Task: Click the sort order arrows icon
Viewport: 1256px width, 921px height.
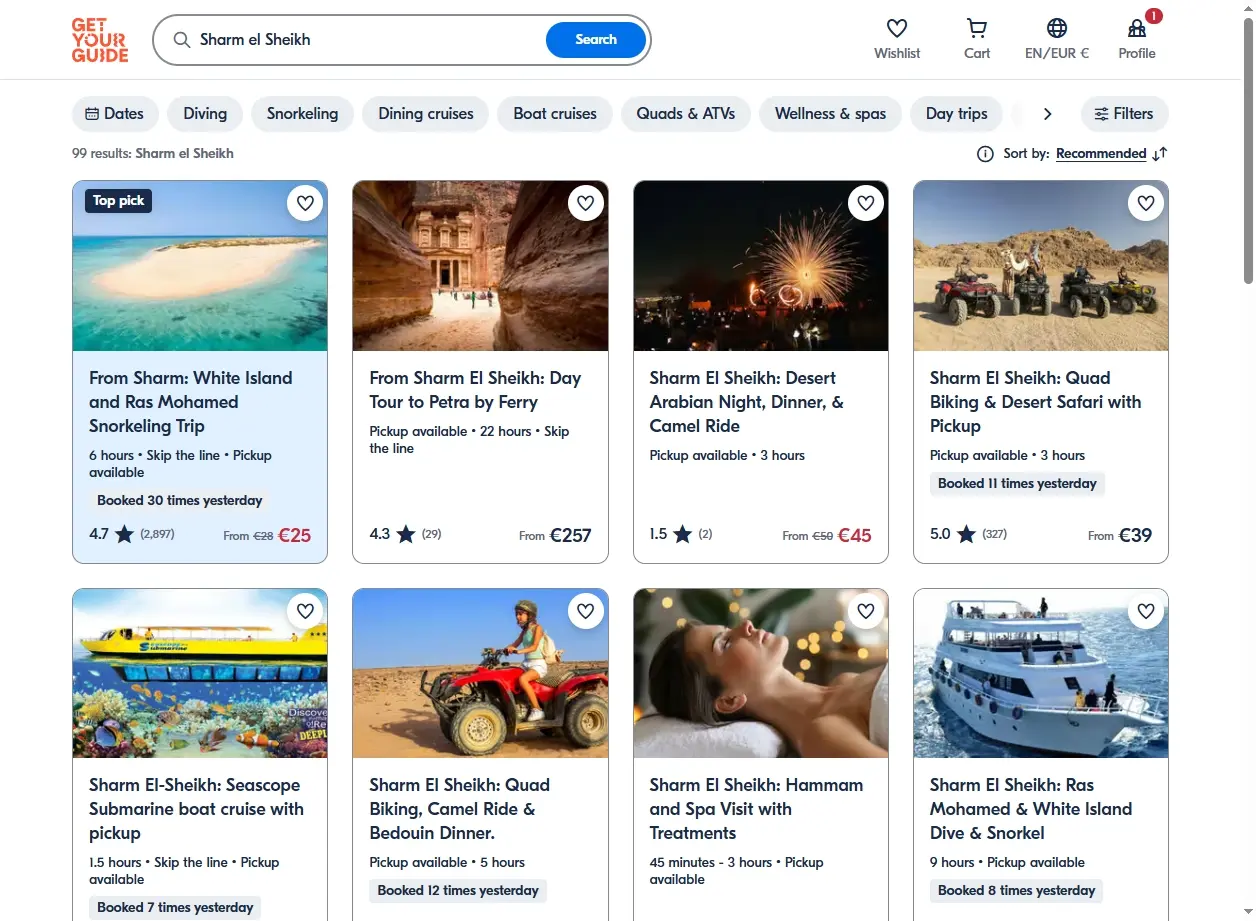Action: [x=1160, y=154]
